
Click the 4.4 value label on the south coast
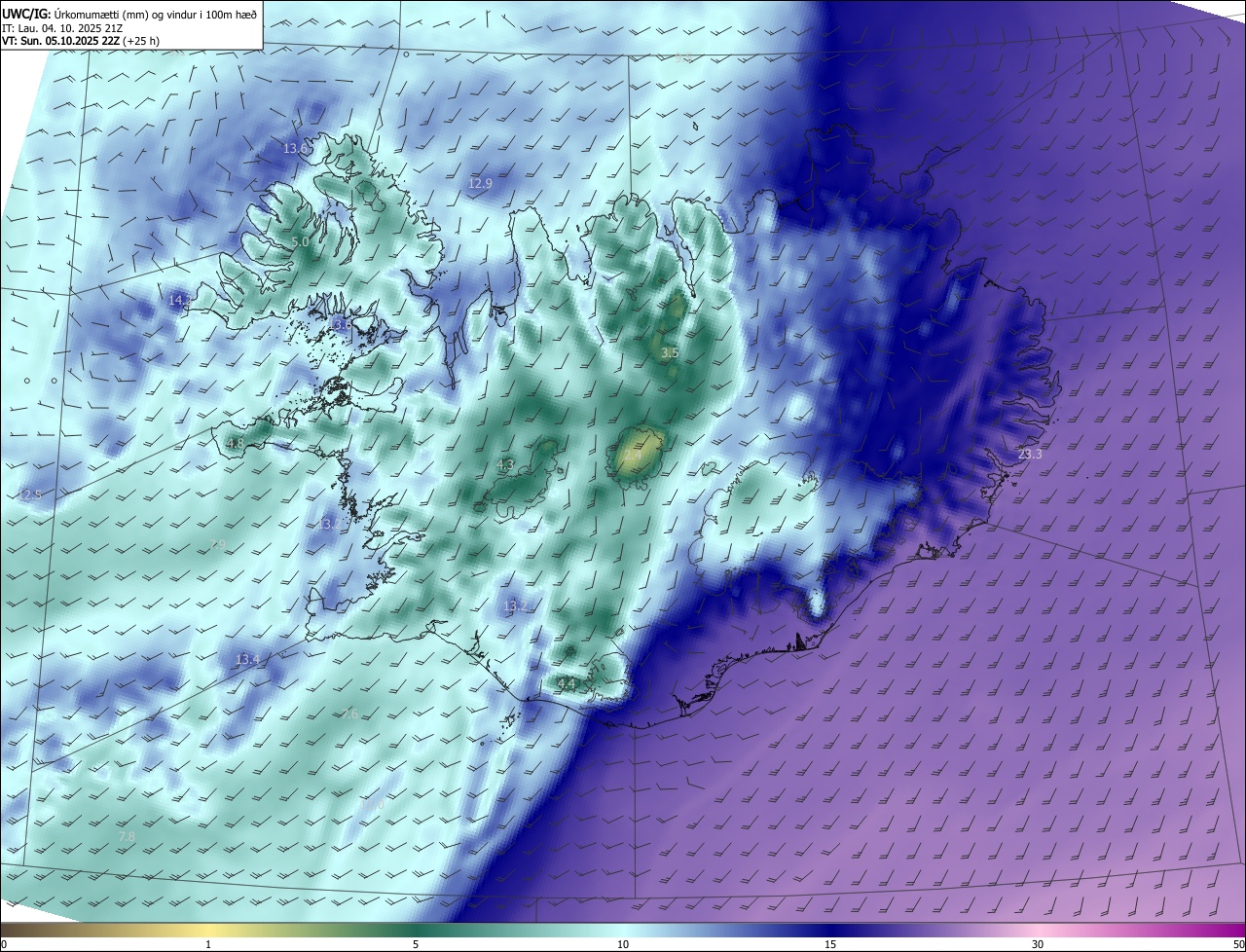(x=566, y=684)
